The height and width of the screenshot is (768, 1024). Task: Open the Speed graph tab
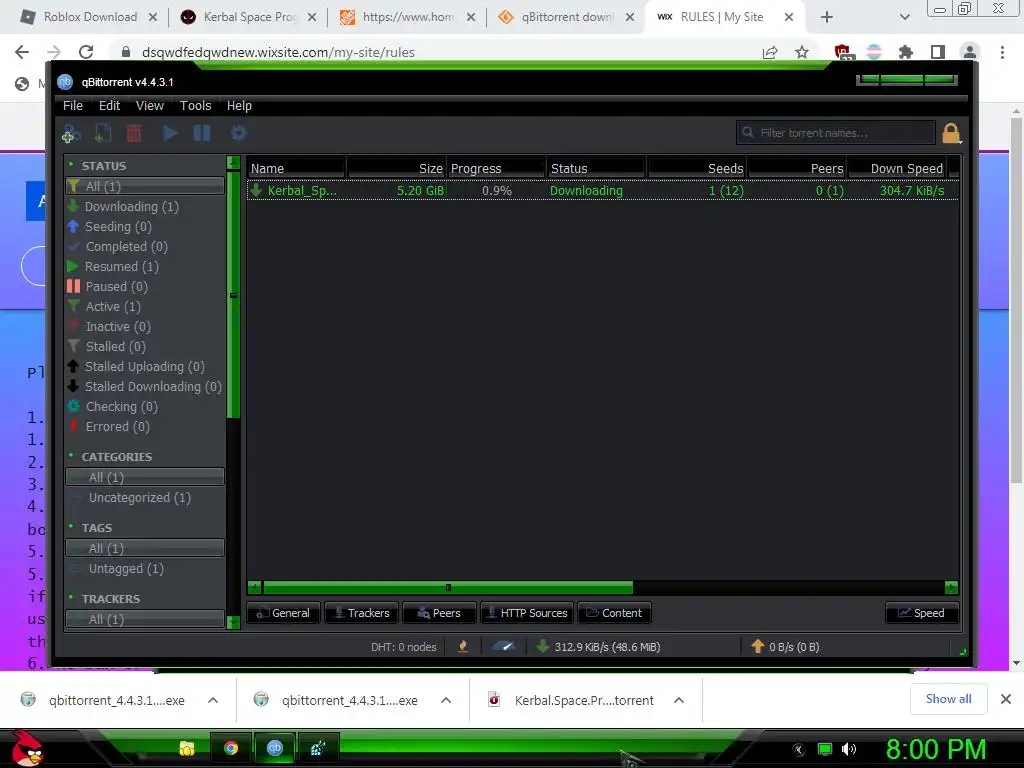pyautogui.click(x=921, y=613)
